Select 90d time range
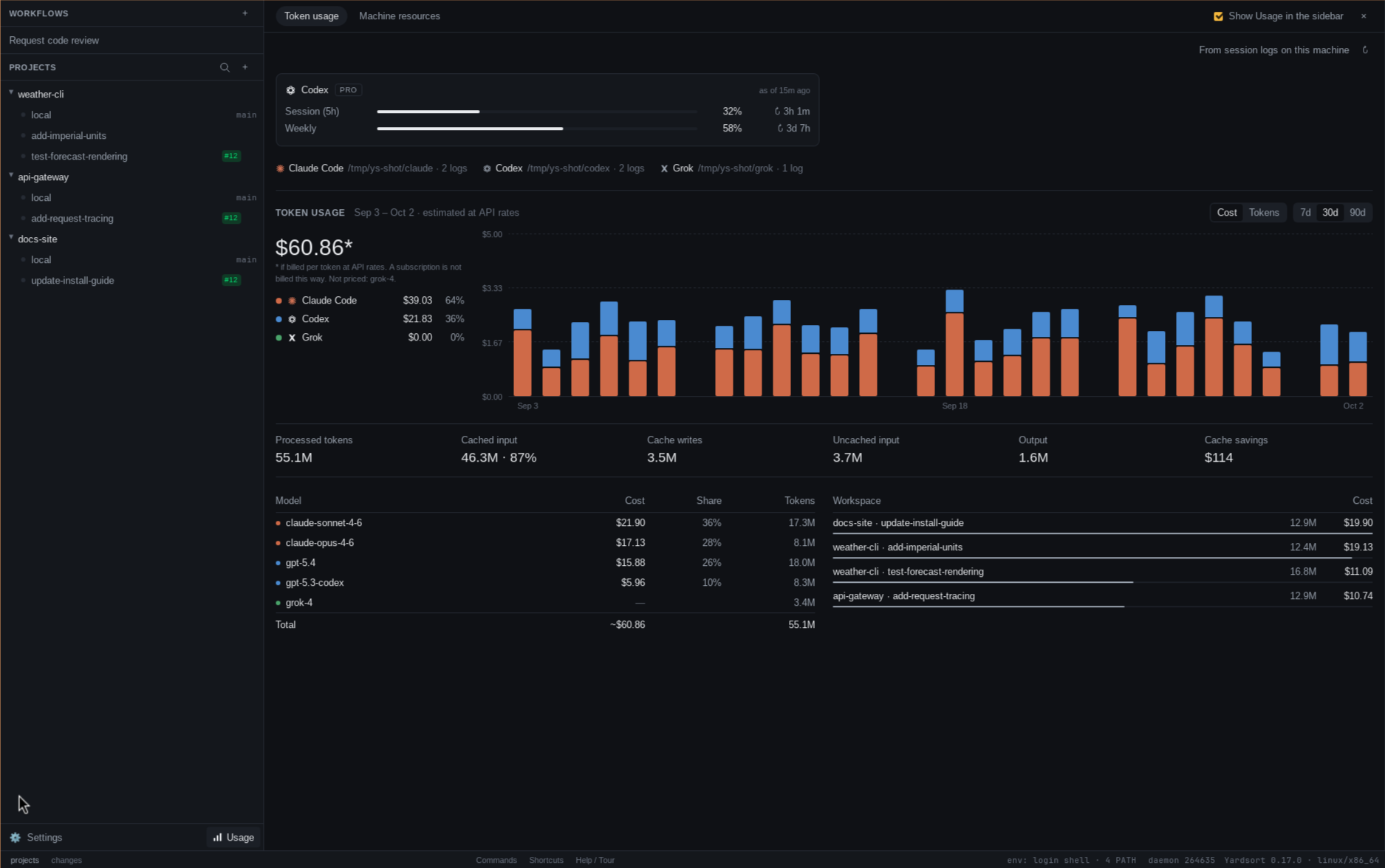The image size is (1385, 868). tap(1357, 213)
